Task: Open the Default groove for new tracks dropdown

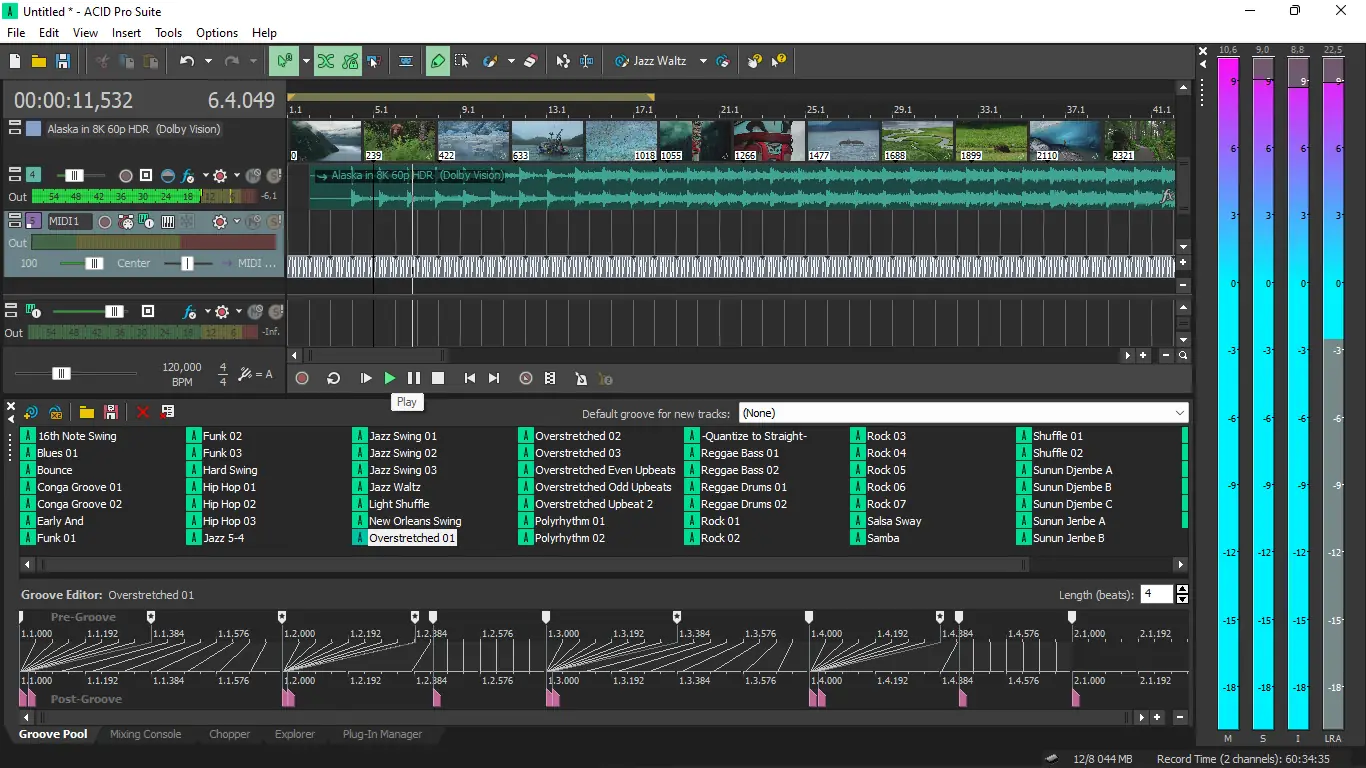Action: coord(1180,413)
